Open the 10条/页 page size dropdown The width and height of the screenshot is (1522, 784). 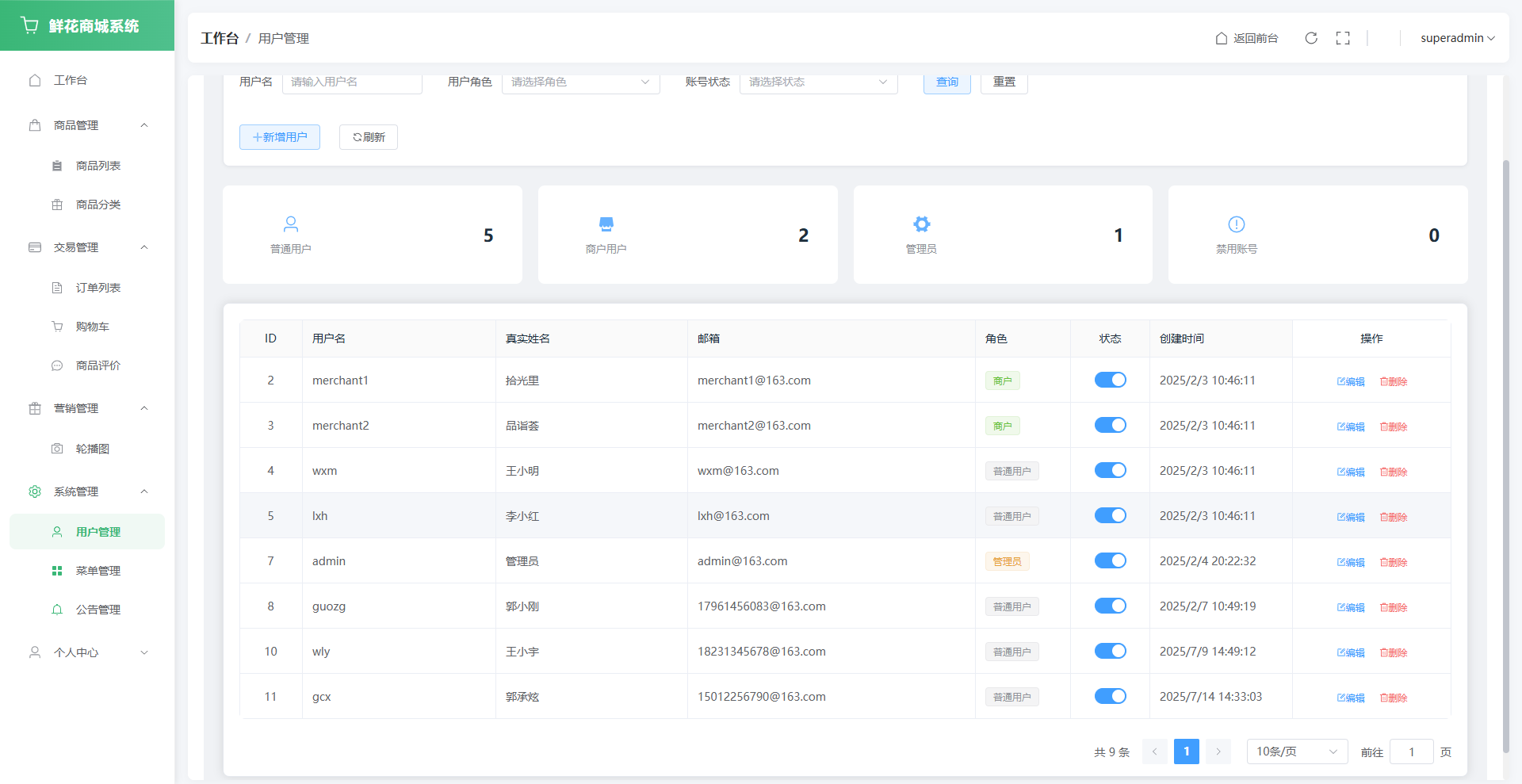(x=1297, y=751)
